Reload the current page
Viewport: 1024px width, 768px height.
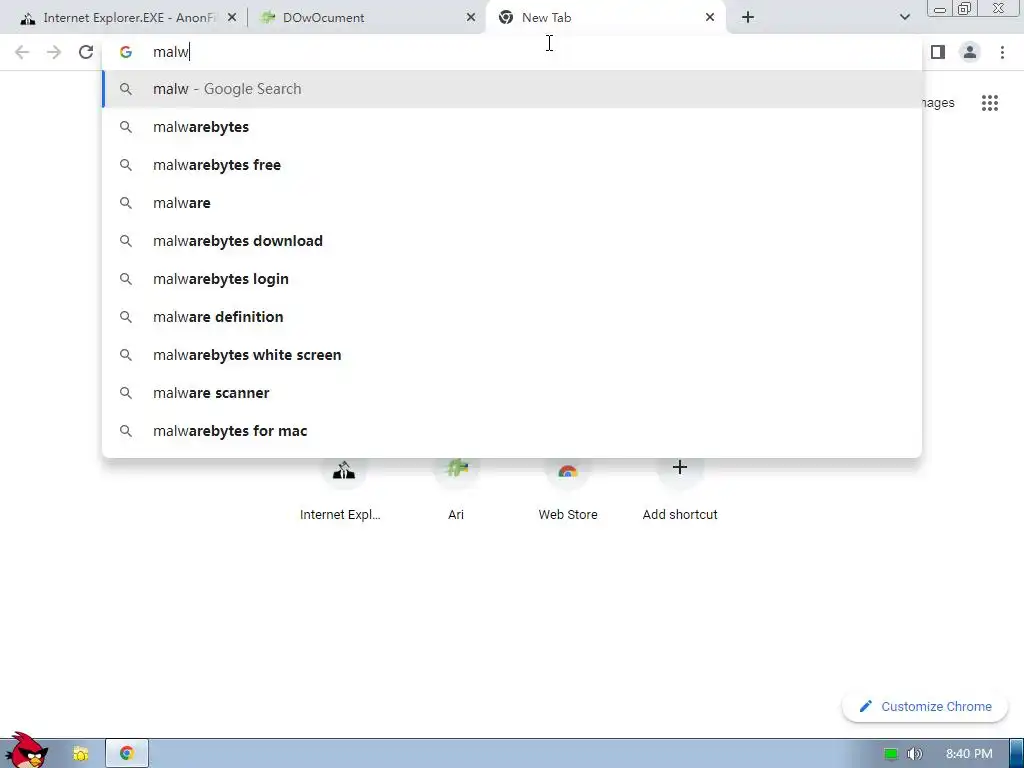86,52
